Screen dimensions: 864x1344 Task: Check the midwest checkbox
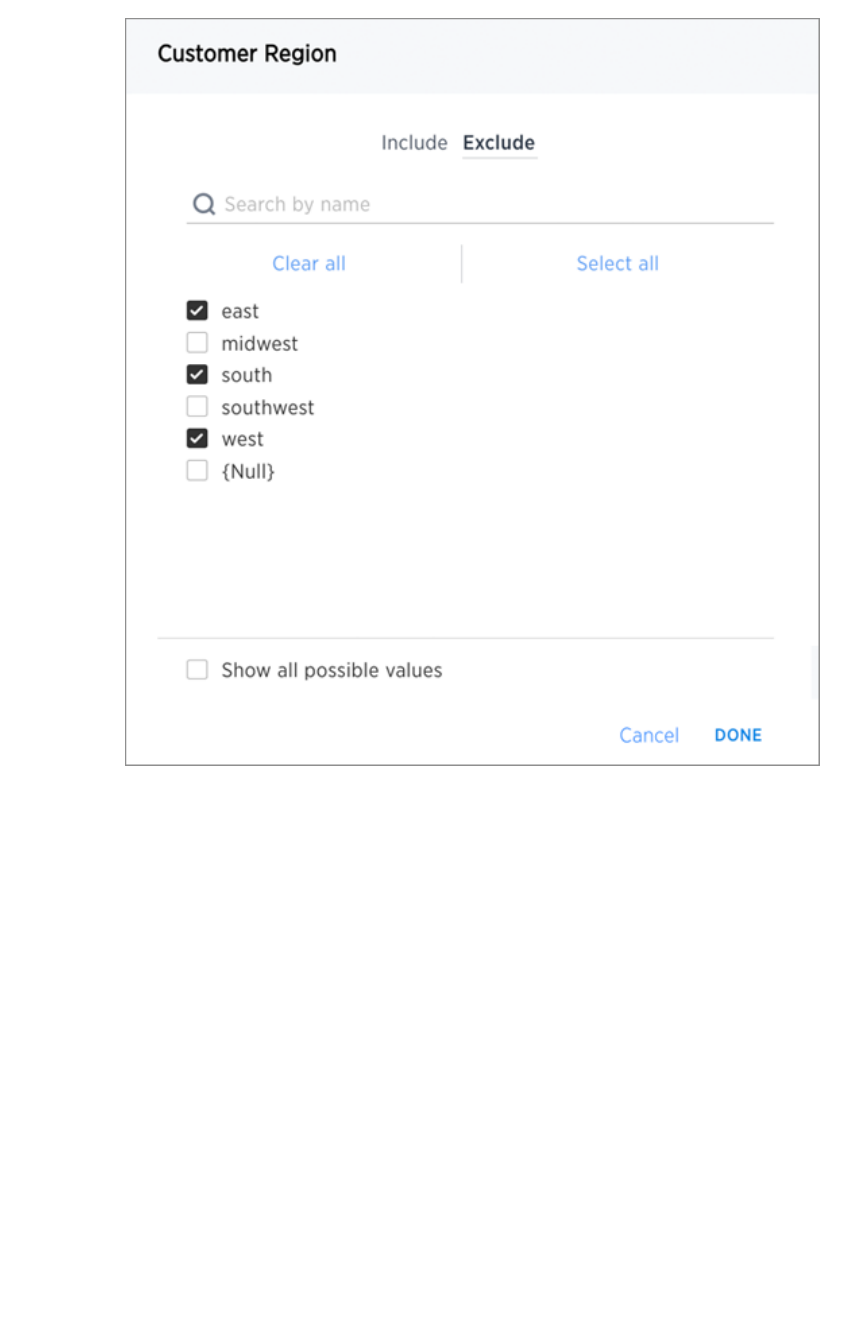197,343
